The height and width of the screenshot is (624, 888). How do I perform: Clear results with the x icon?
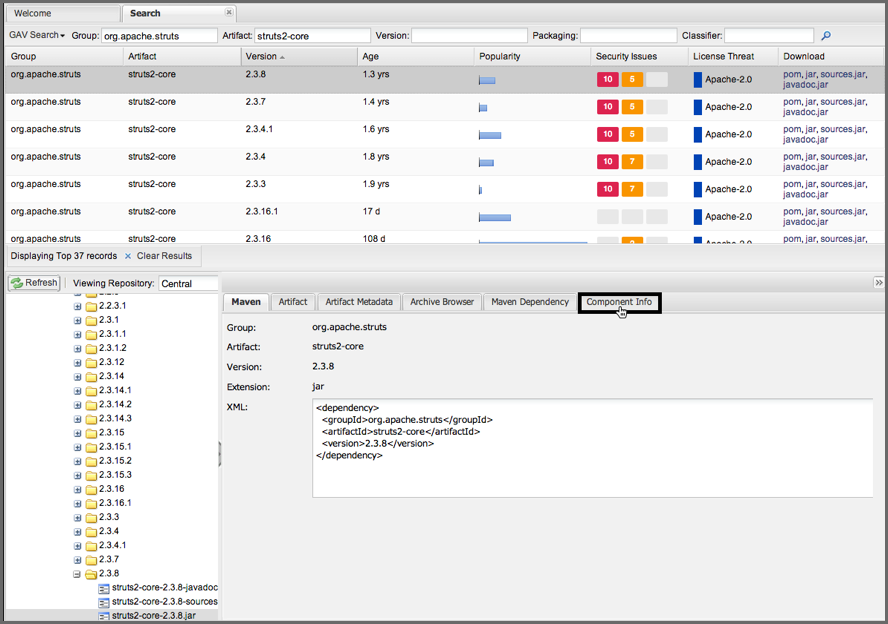(128, 256)
